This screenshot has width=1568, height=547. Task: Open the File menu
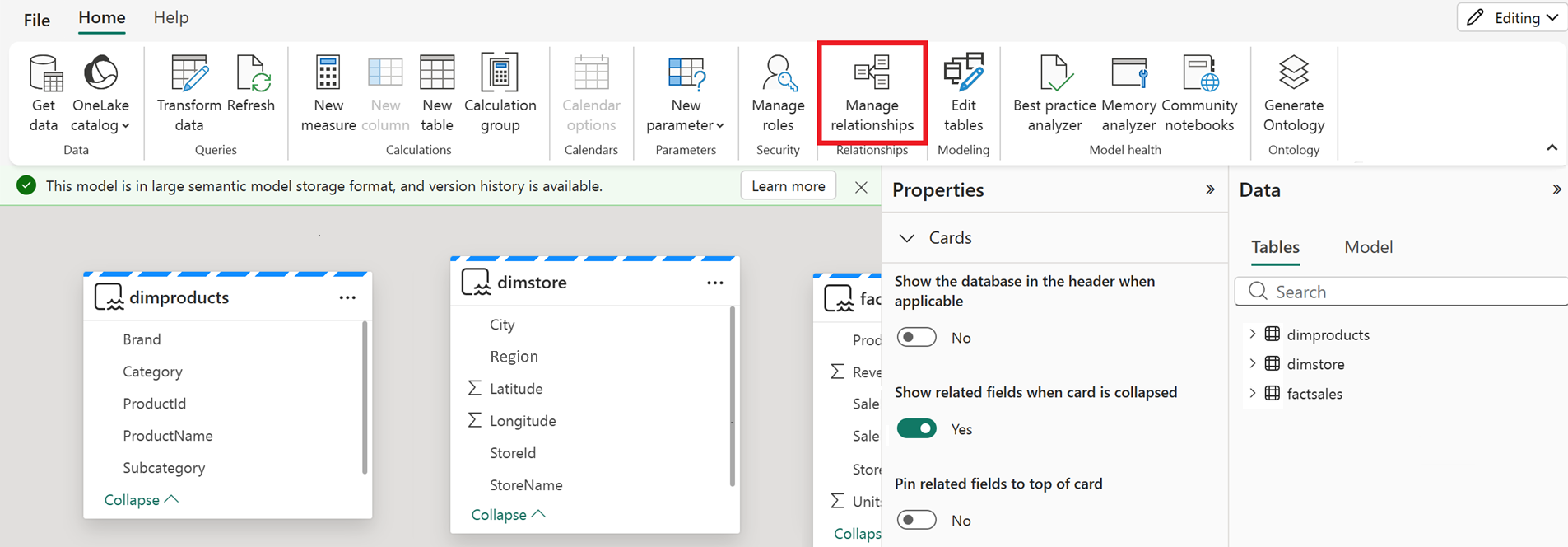click(x=37, y=20)
